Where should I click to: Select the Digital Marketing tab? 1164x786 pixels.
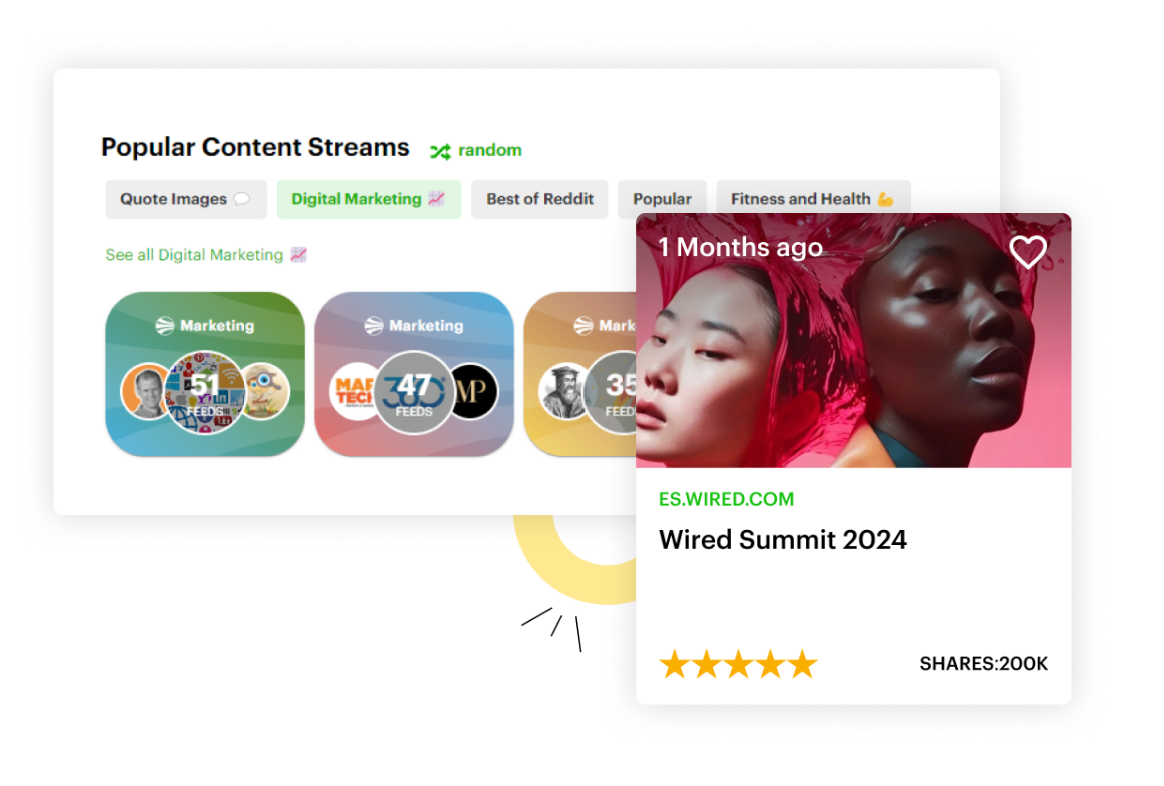click(368, 199)
